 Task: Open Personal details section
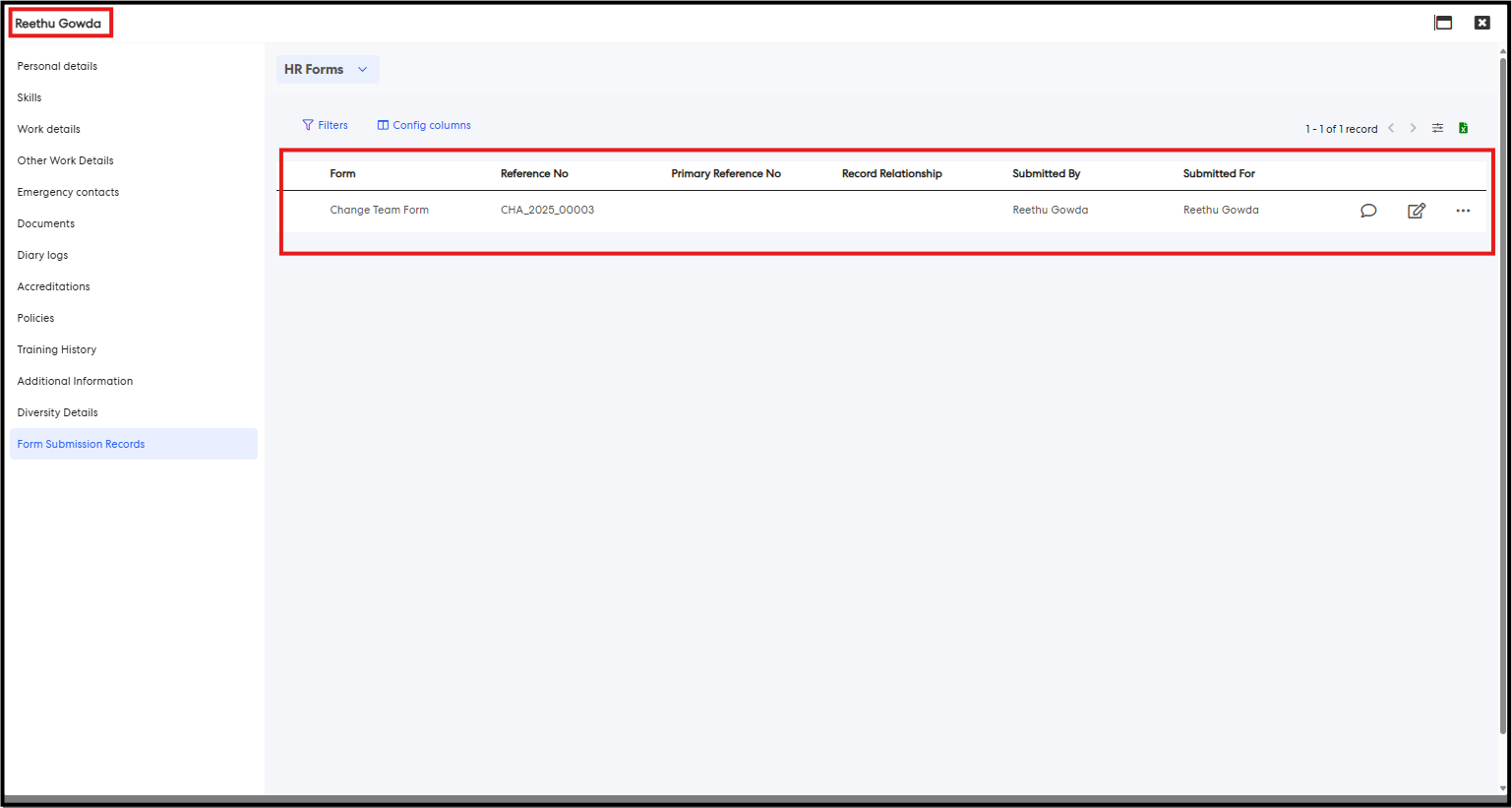pyautogui.click(x=57, y=66)
